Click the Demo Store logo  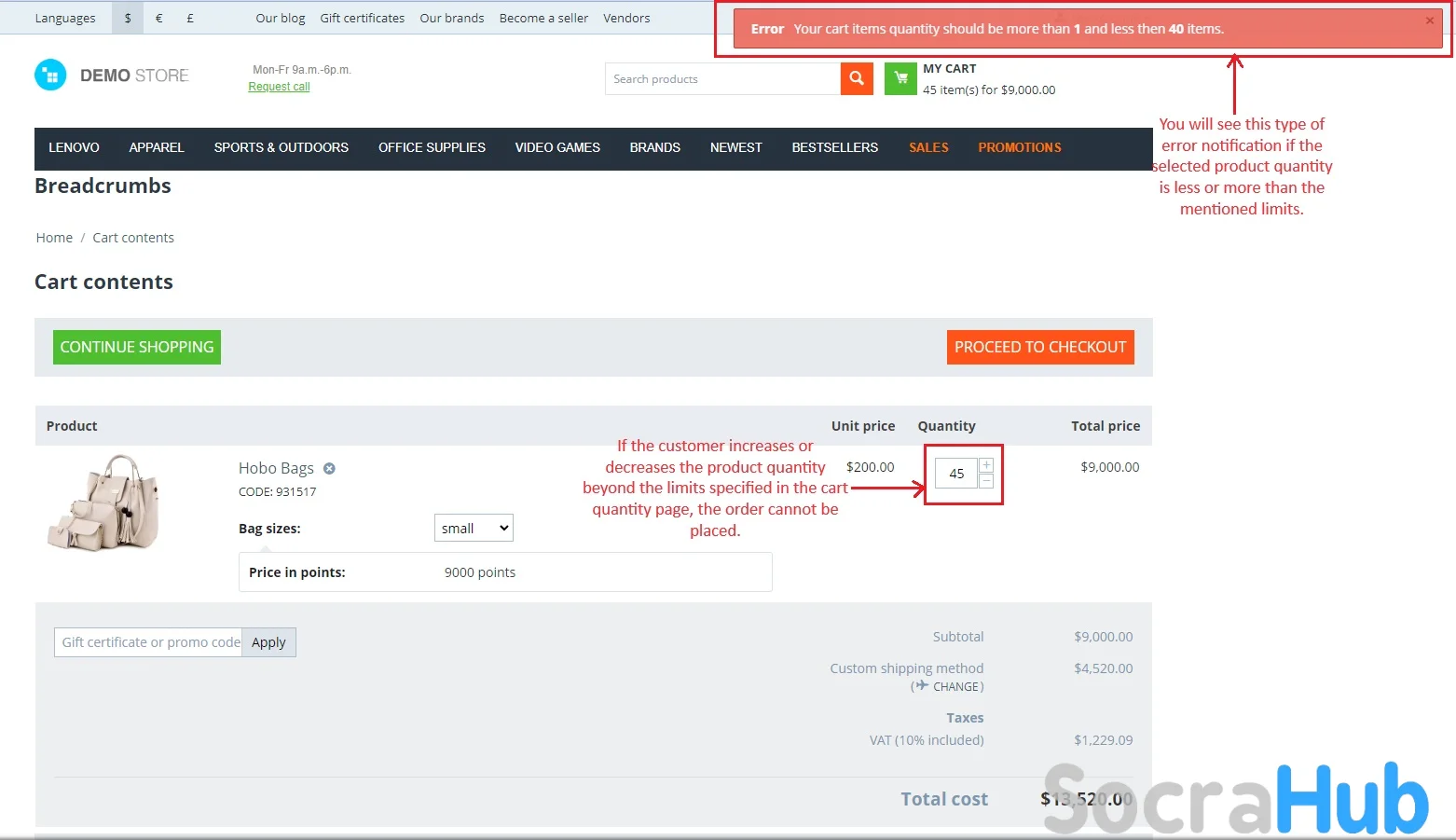tap(112, 76)
